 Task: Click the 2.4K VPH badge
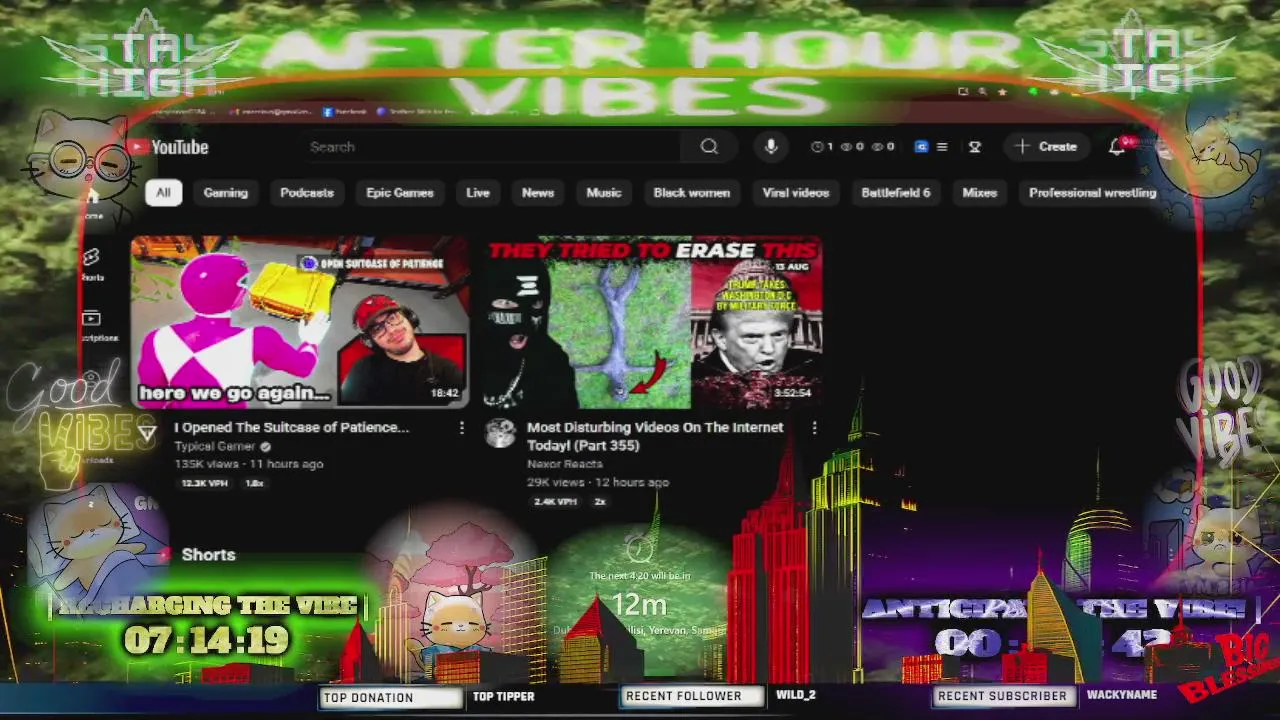point(556,501)
